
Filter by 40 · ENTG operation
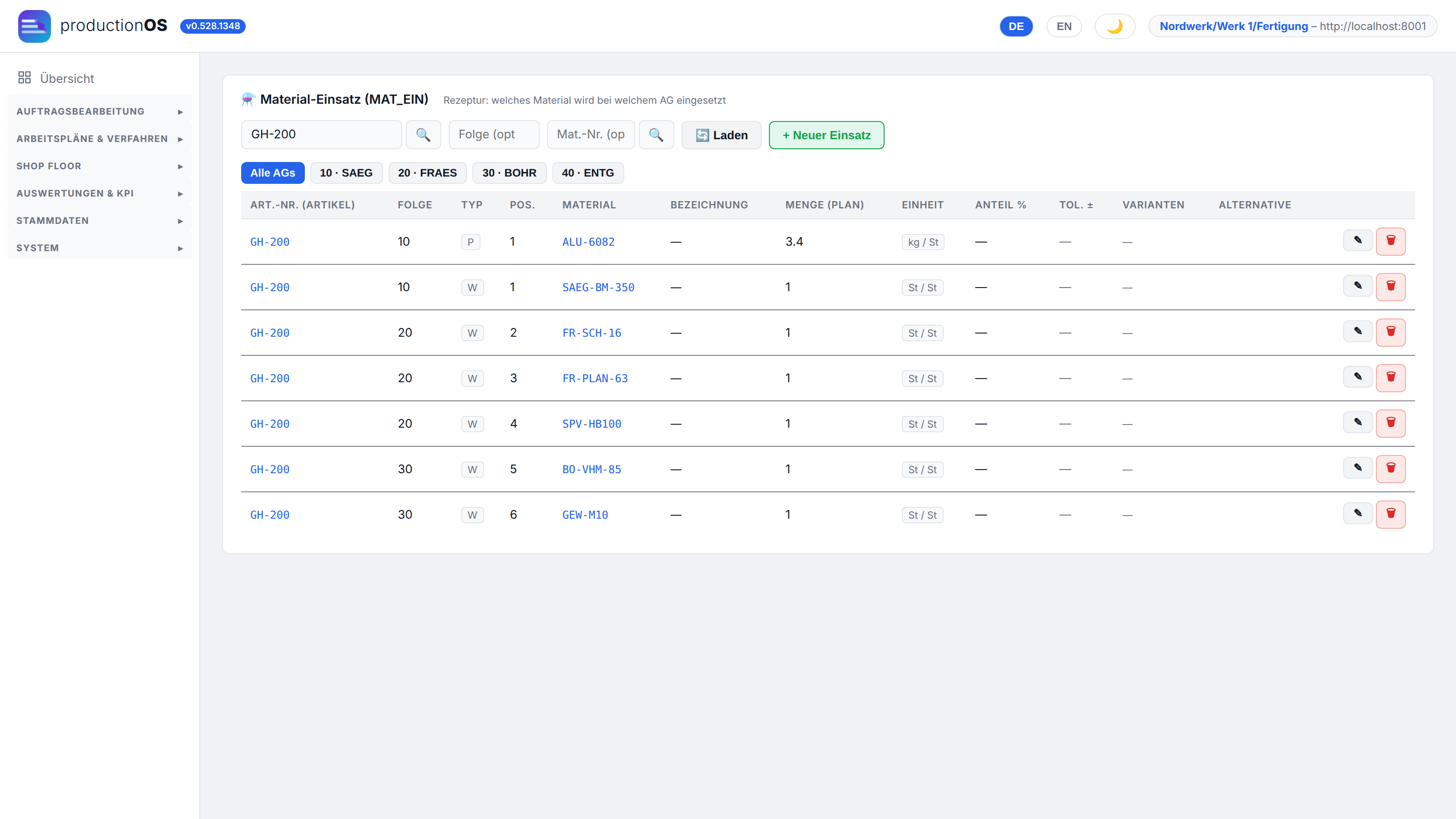pos(588,173)
